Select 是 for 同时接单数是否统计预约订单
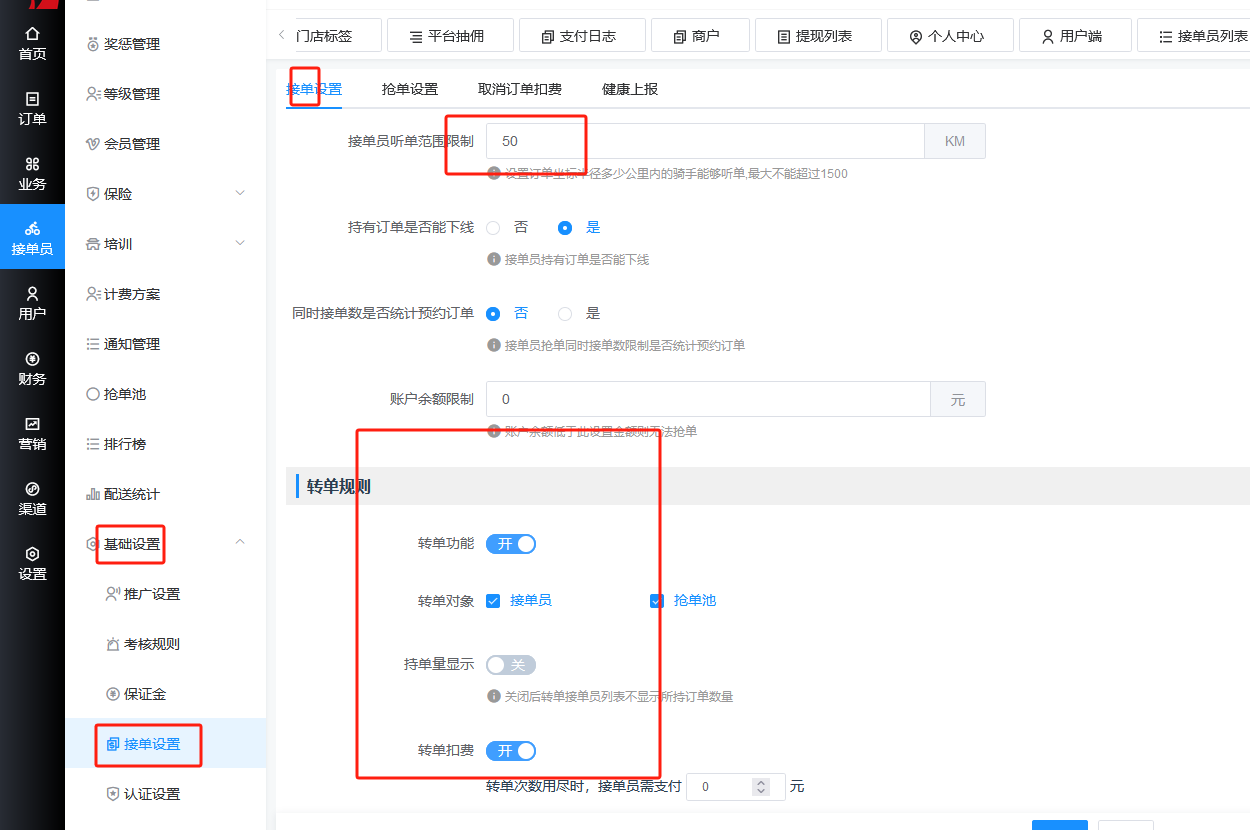 (565, 314)
